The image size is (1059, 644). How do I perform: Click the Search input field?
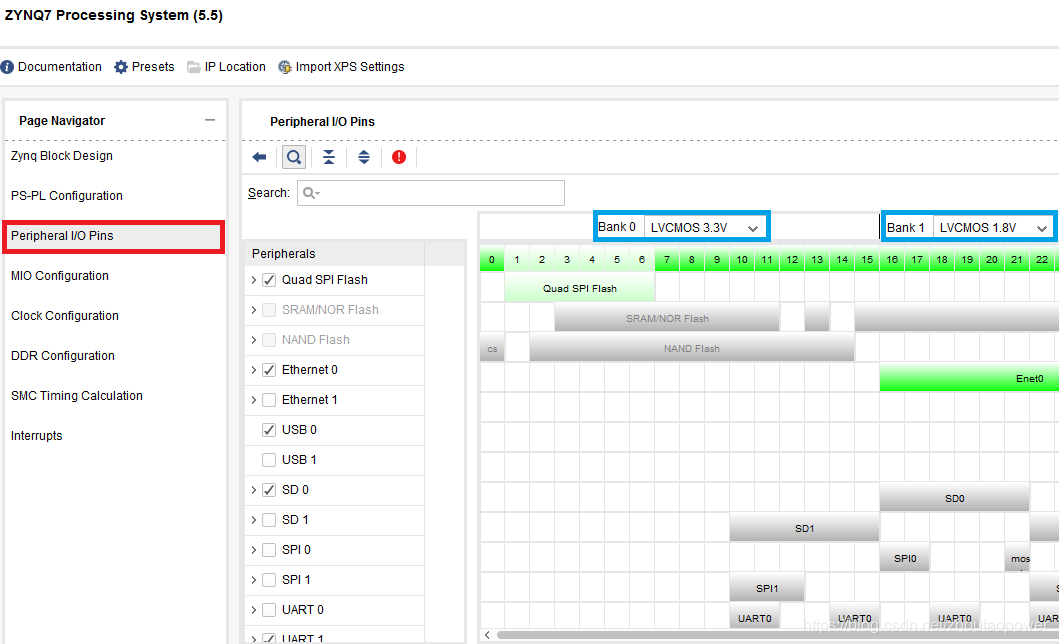click(431, 193)
